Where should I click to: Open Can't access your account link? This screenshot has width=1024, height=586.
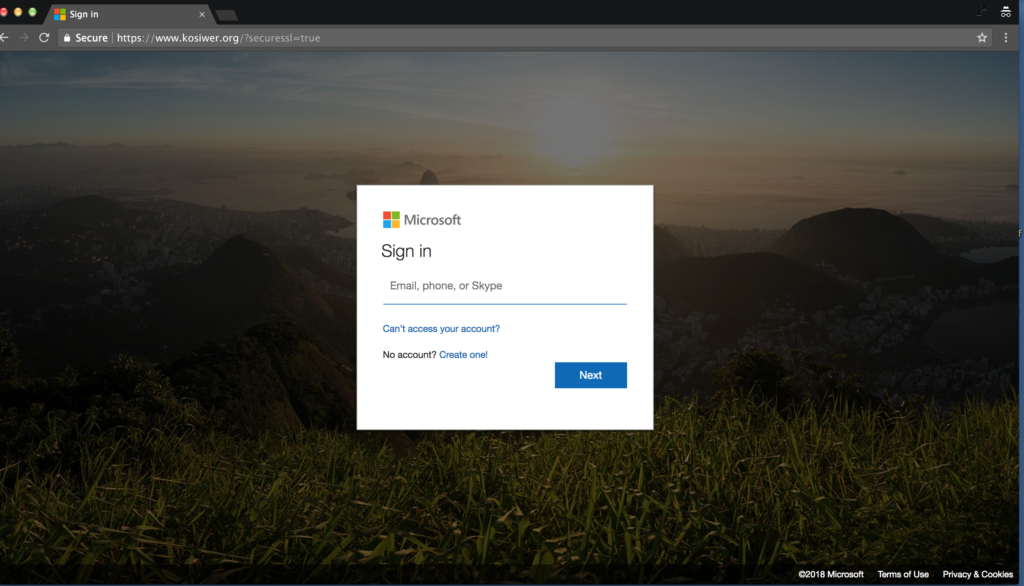pos(441,329)
